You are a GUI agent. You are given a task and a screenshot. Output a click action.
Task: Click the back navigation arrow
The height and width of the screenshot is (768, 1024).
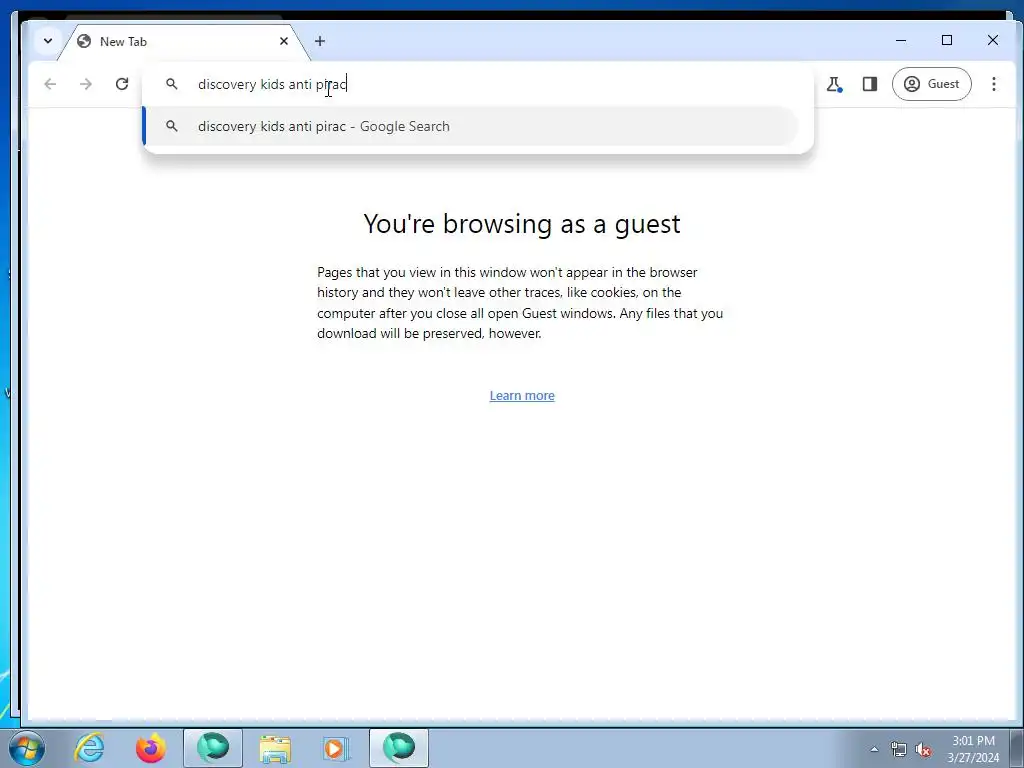coord(50,84)
